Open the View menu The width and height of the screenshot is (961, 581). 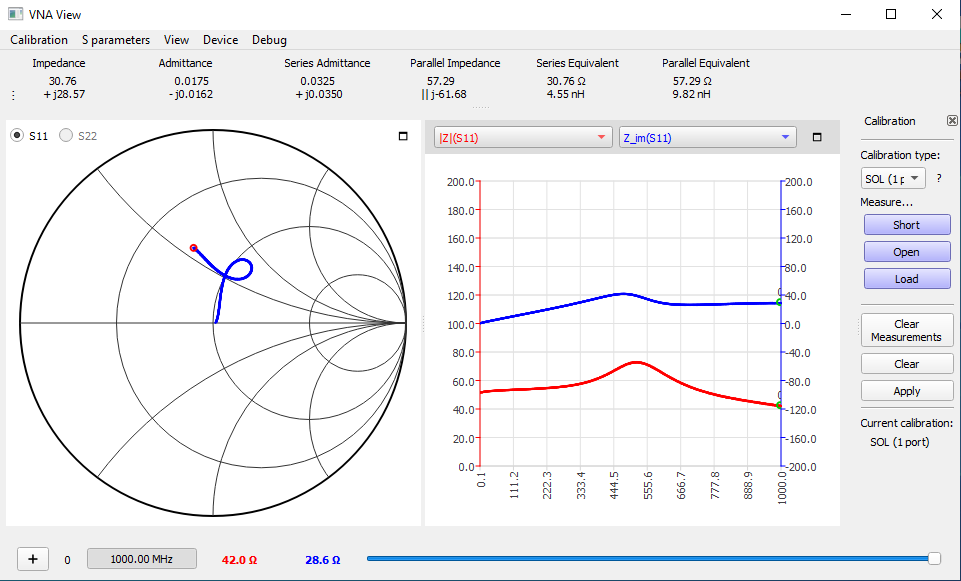pyautogui.click(x=177, y=40)
